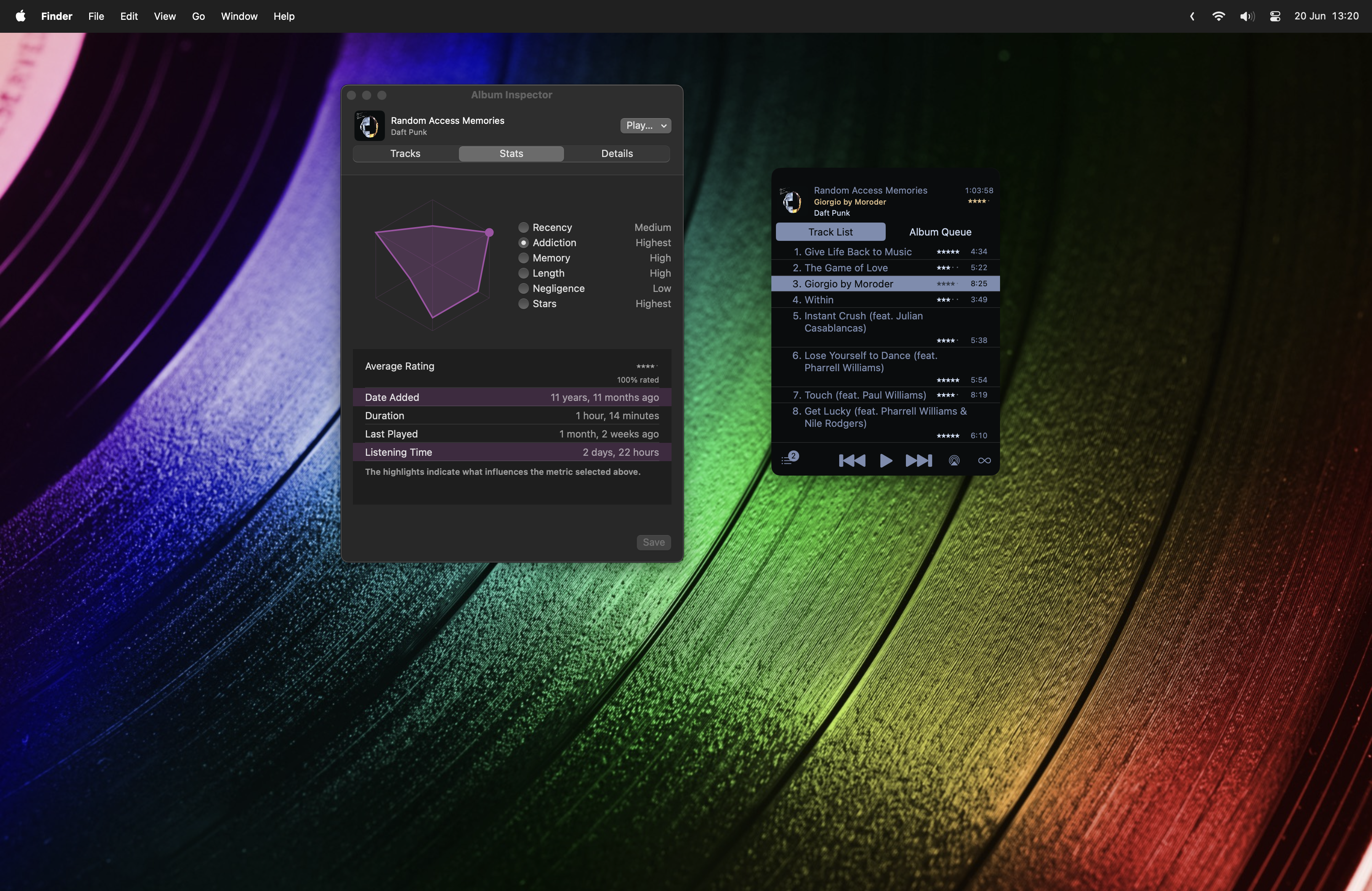The width and height of the screenshot is (1372, 891).
Task: Select the Recency radio button
Action: [x=523, y=227]
